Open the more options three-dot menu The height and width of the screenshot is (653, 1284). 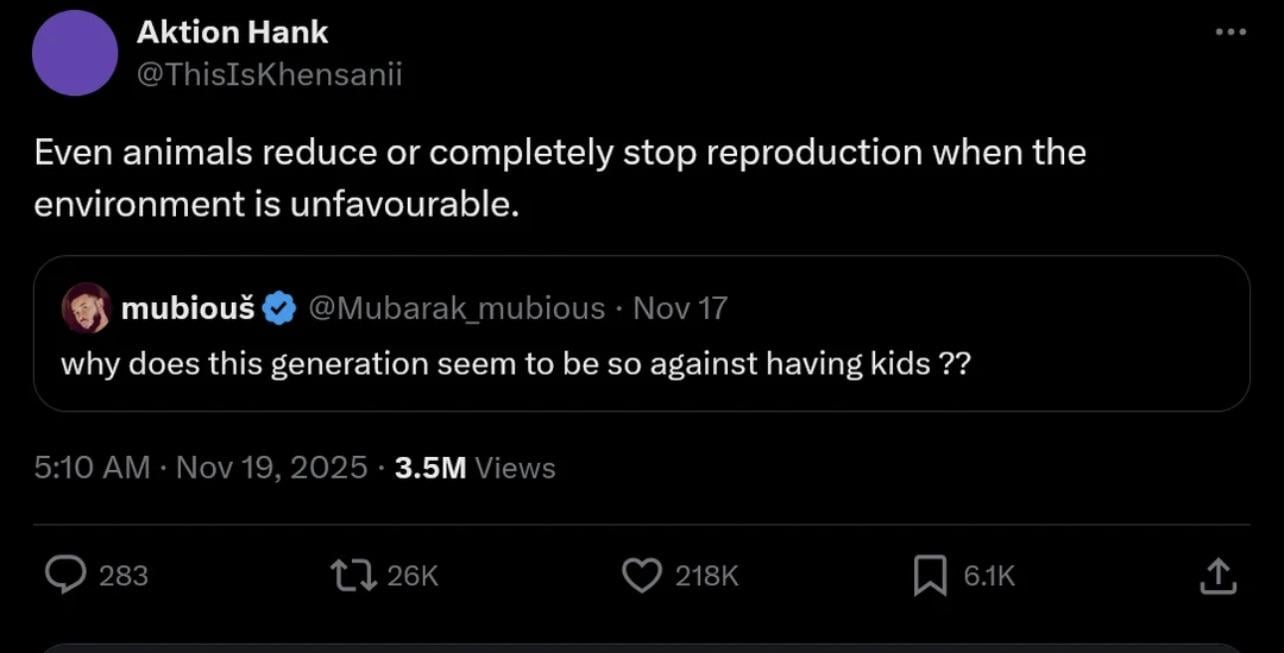pyautogui.click(x=1230, y=32)
